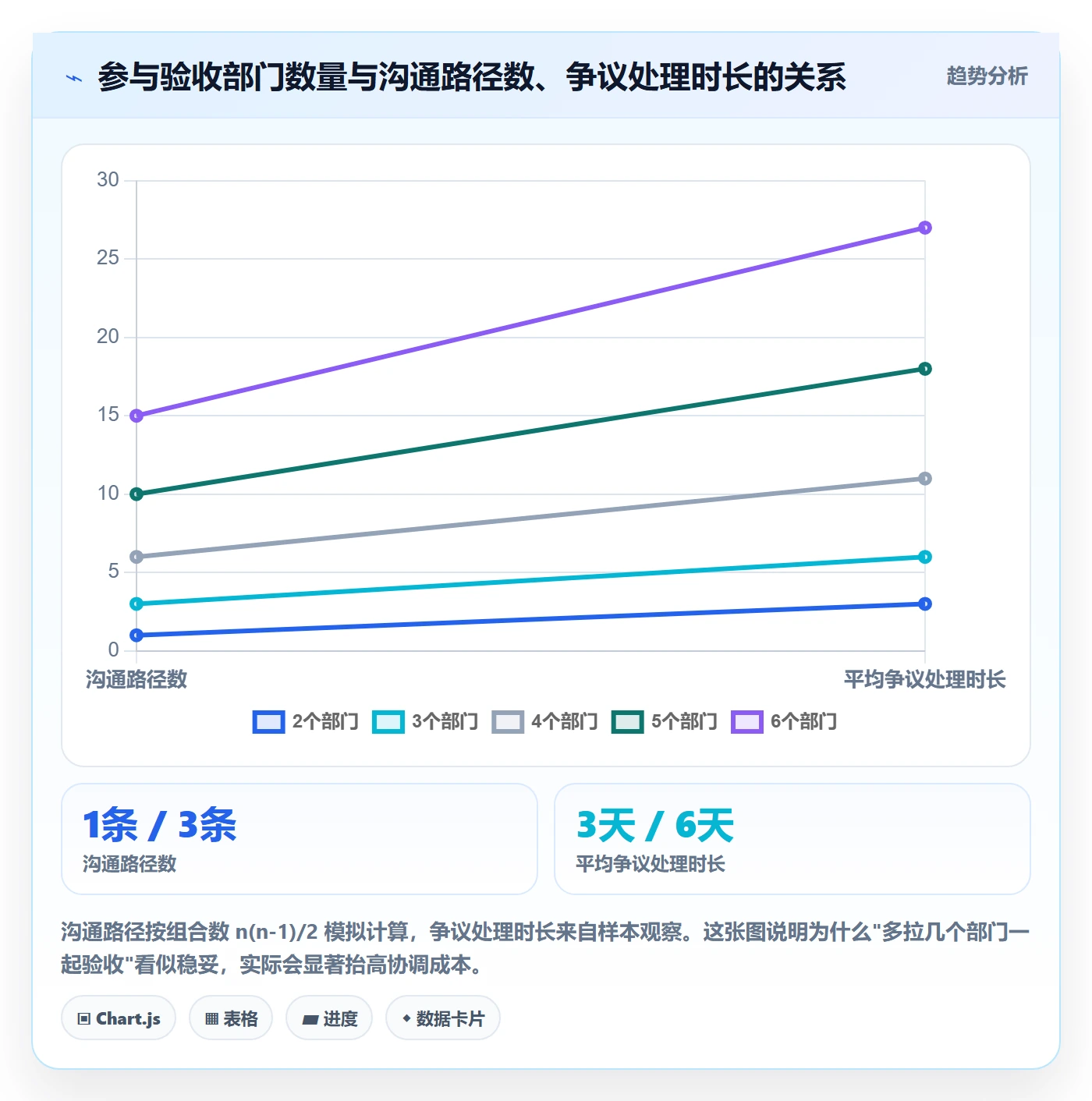
Task: Click the cyan data point at value 6
Action: pyautogui.click(x=925, y=557)
